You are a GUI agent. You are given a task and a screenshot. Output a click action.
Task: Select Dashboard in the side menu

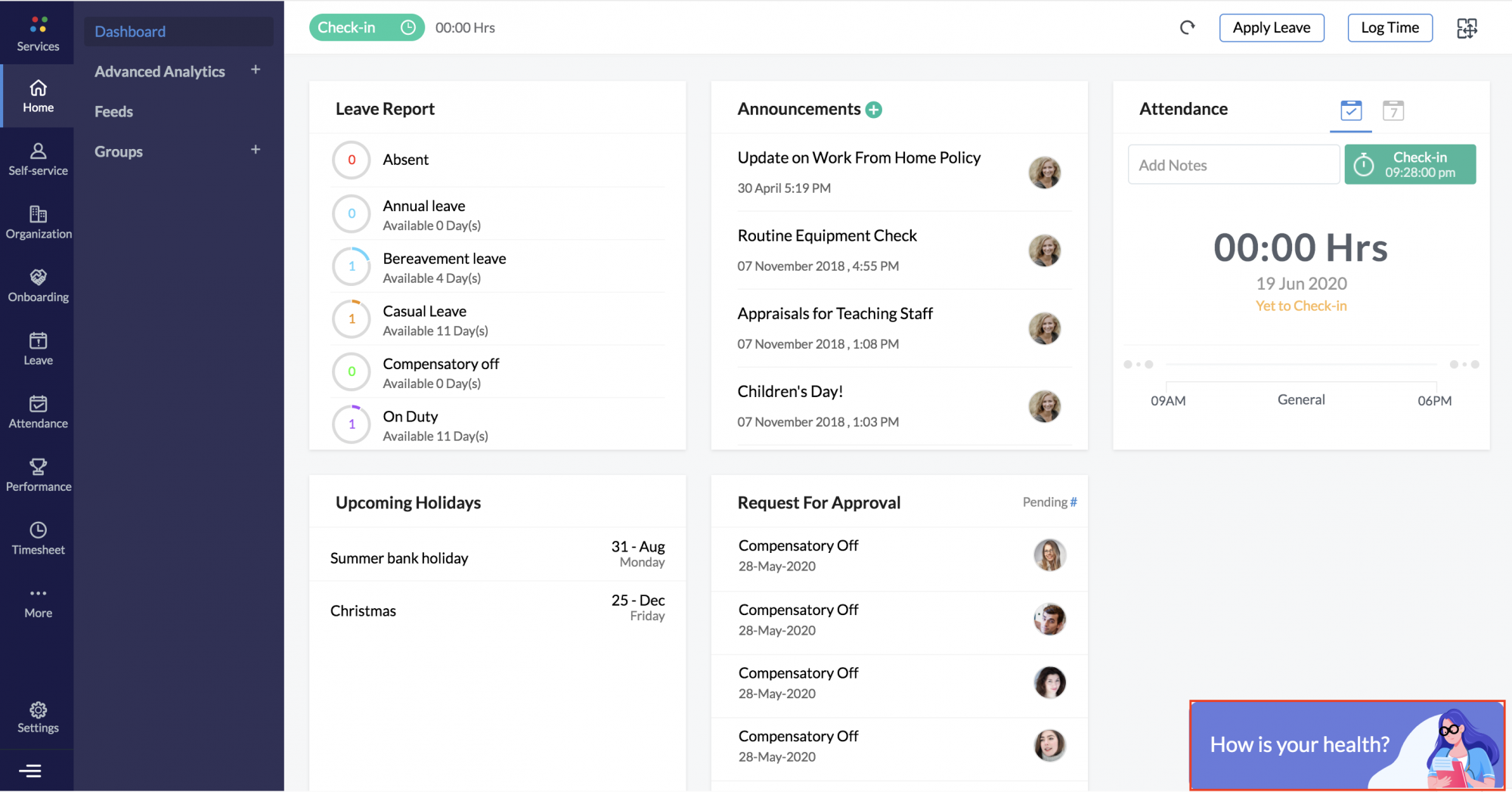point(130,31)
